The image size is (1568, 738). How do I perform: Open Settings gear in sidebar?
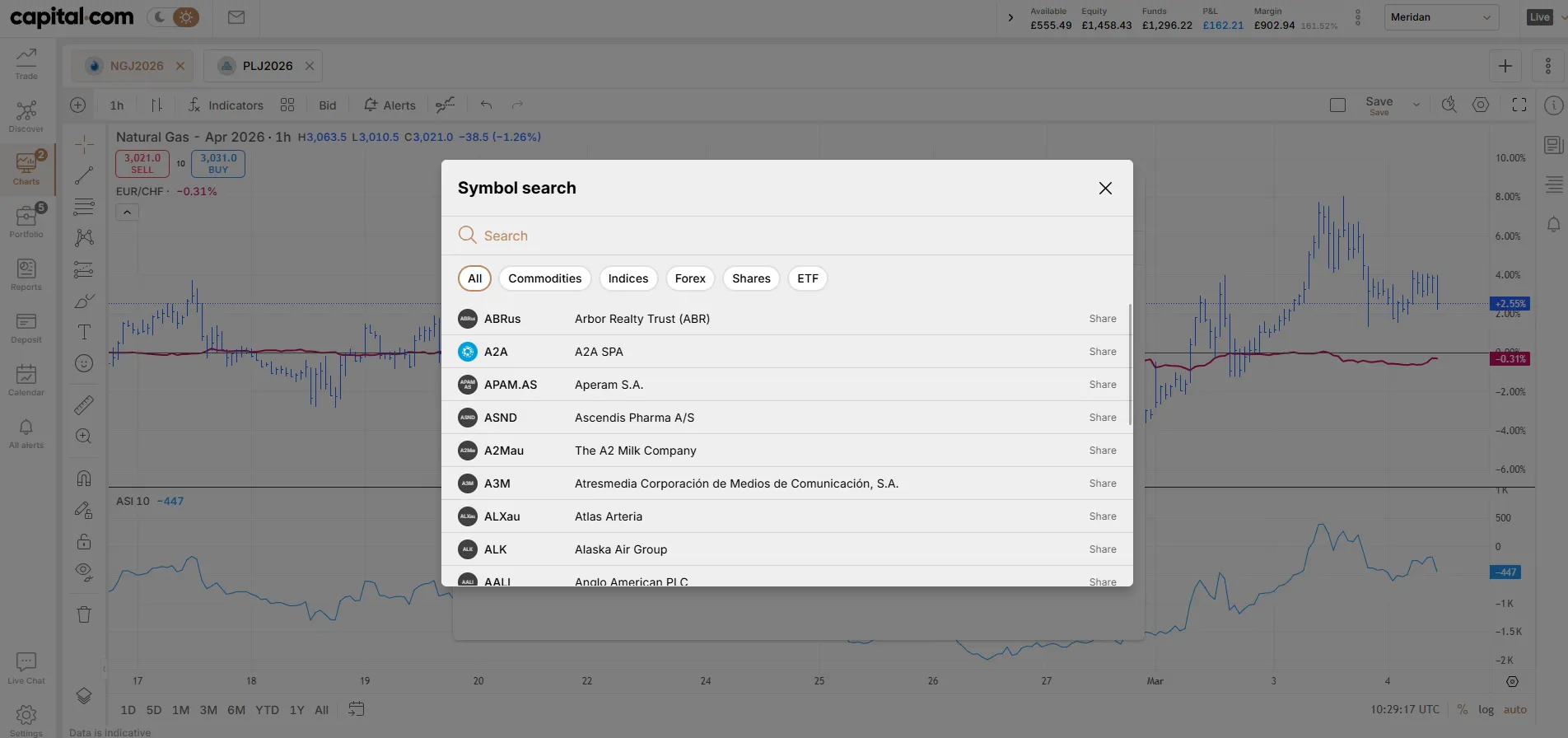coord(26,719)
